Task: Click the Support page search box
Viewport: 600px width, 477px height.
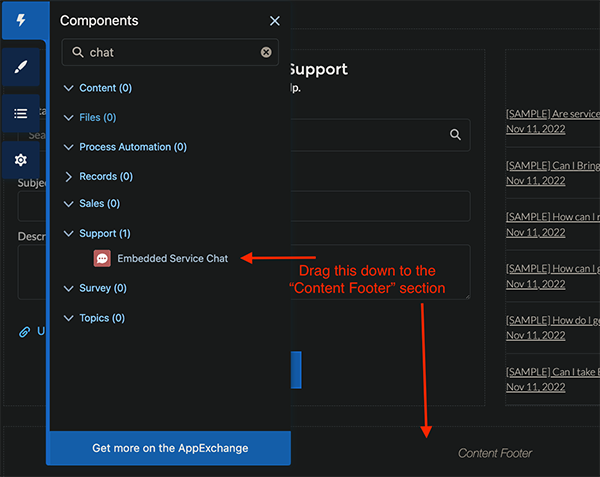Action: point(381,135)
